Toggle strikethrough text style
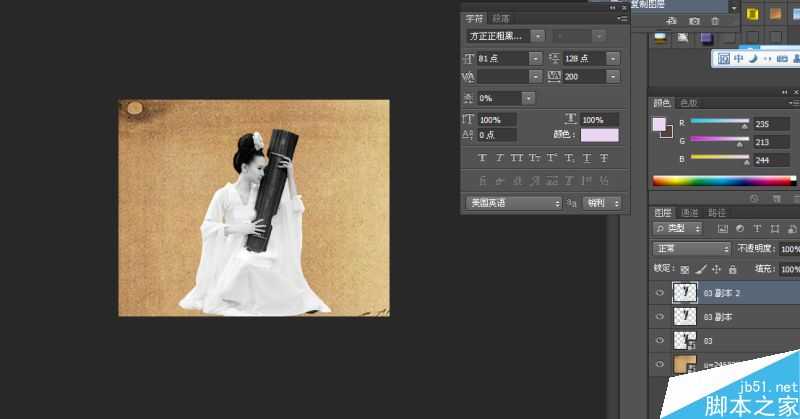Image resolution: width=800 pixels, height=419 pixels. 606,158
